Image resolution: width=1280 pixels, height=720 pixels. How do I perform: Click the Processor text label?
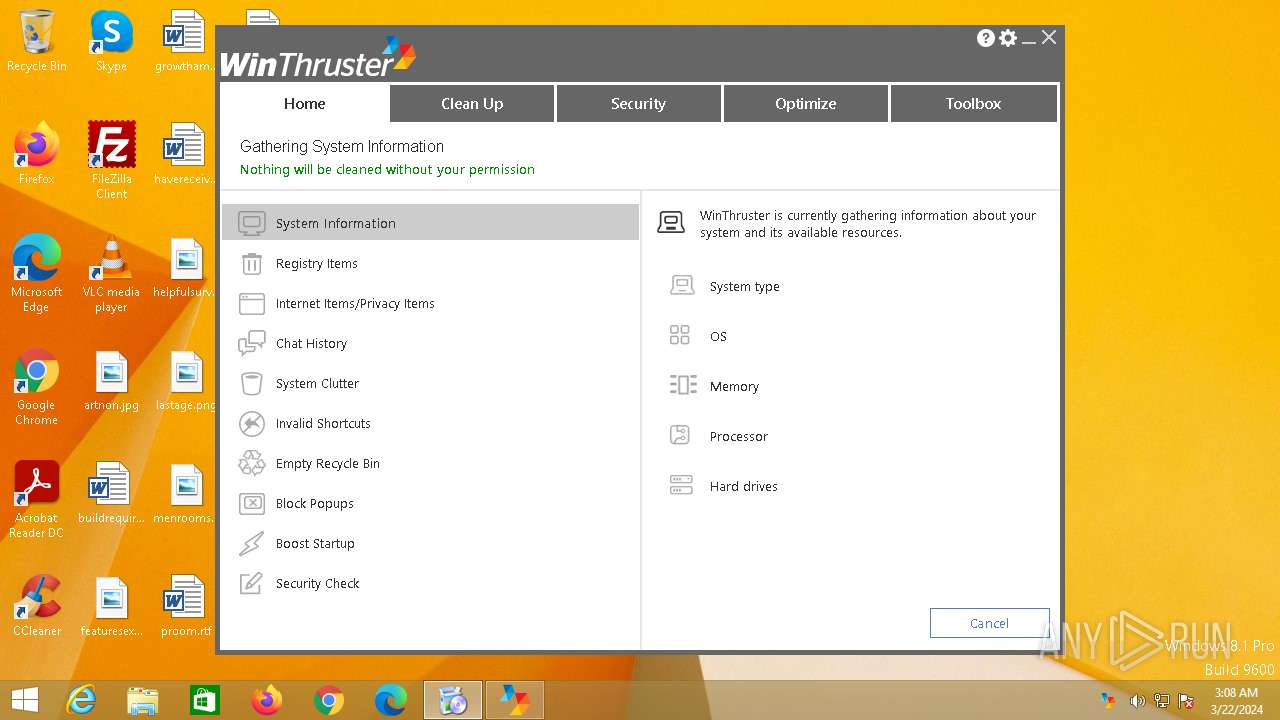pyautogui.click(x=738, y=436)
